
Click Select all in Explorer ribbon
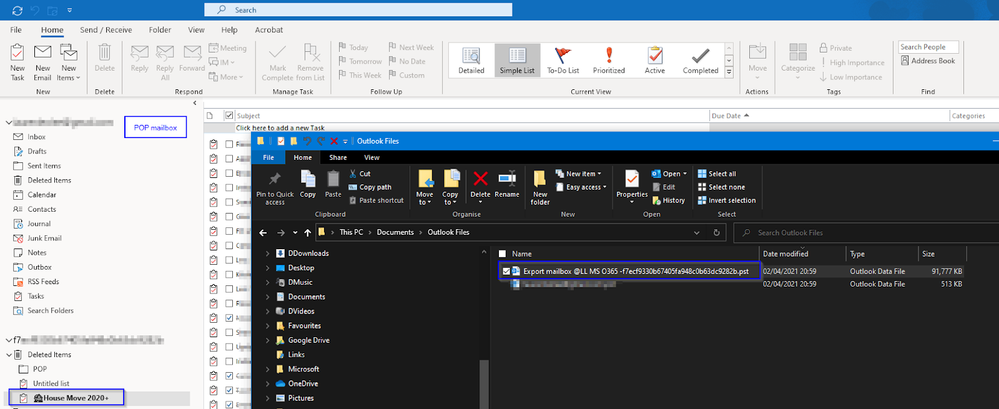(x=717, y=173)
